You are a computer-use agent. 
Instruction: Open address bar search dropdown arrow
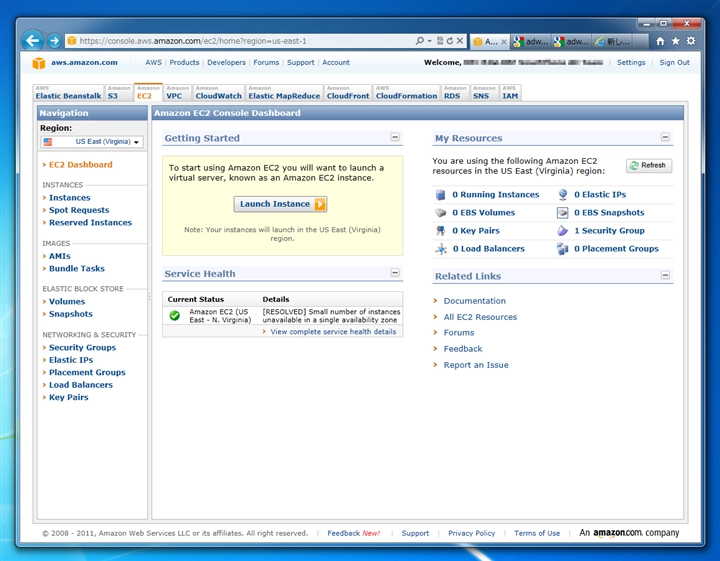[429, 41]
